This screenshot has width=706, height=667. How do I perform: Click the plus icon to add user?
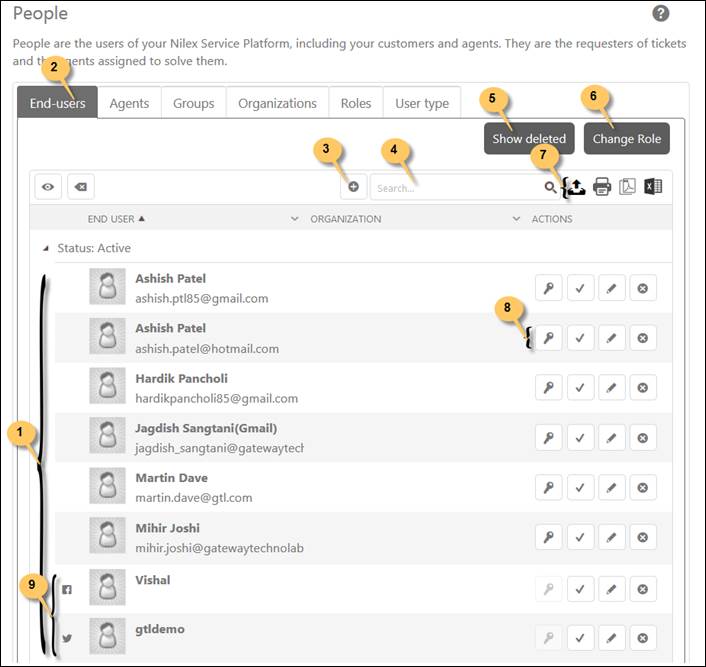353,187
